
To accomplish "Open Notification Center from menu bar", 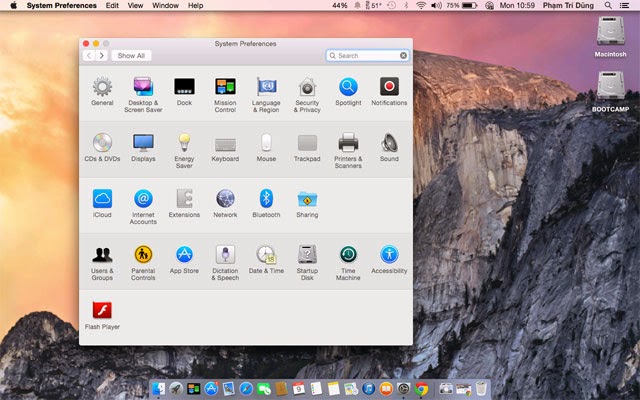I will (624, 5).
